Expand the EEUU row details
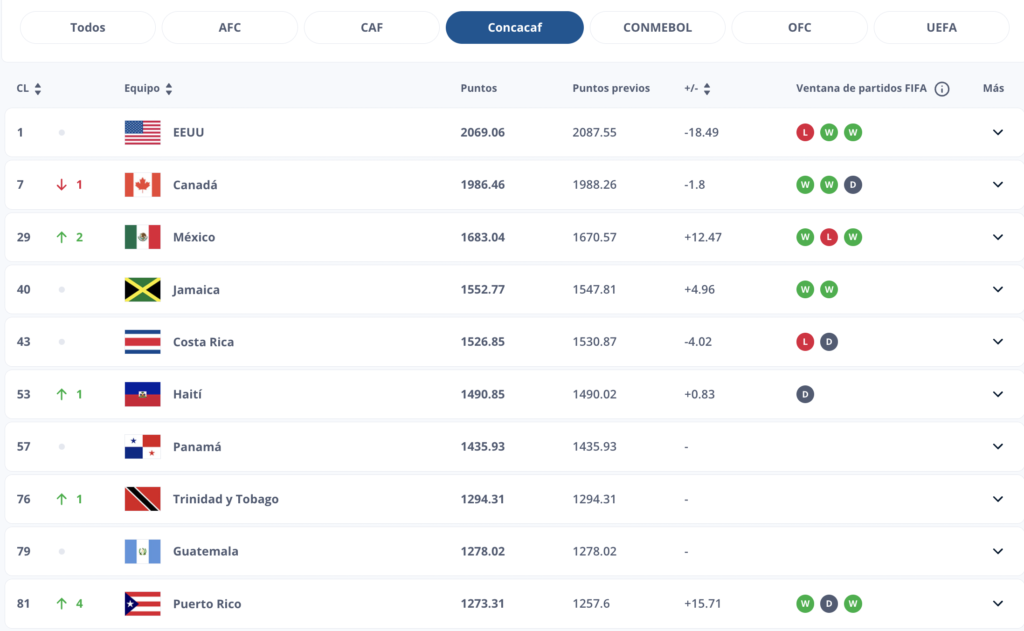This screenshot has width=1024, height=631. click(998, 133)
